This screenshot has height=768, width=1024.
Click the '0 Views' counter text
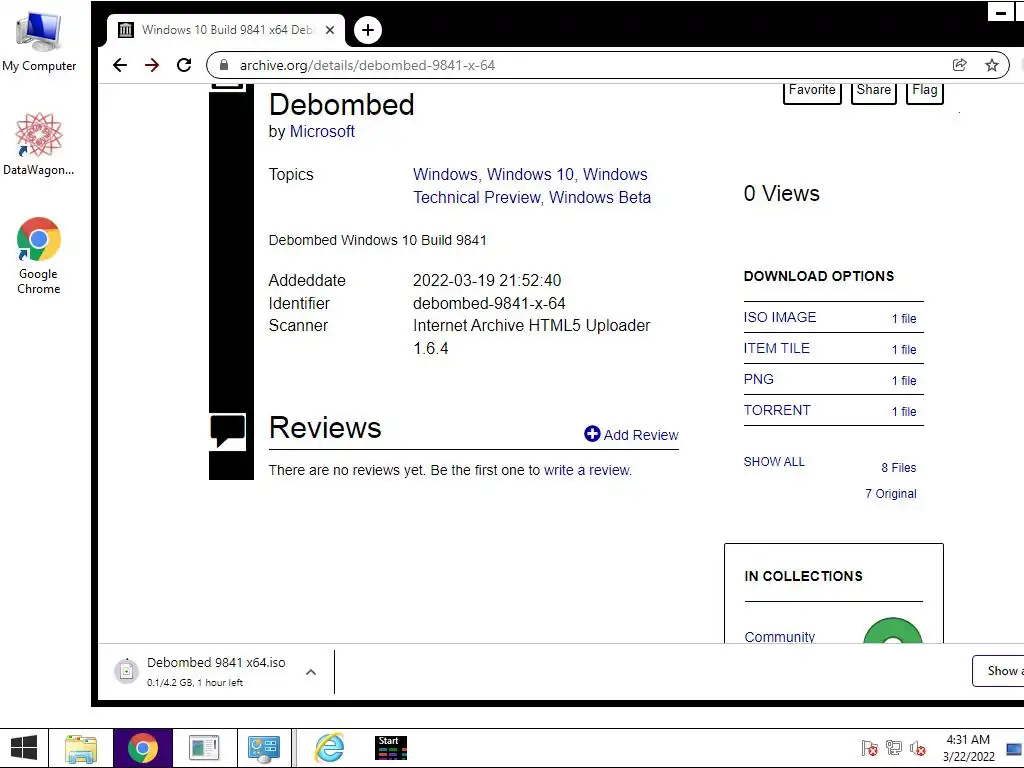coord(781,193)
